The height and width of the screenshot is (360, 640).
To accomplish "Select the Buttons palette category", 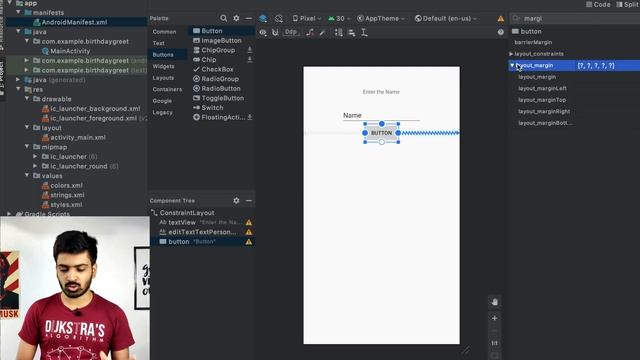I will pos(163,54).
